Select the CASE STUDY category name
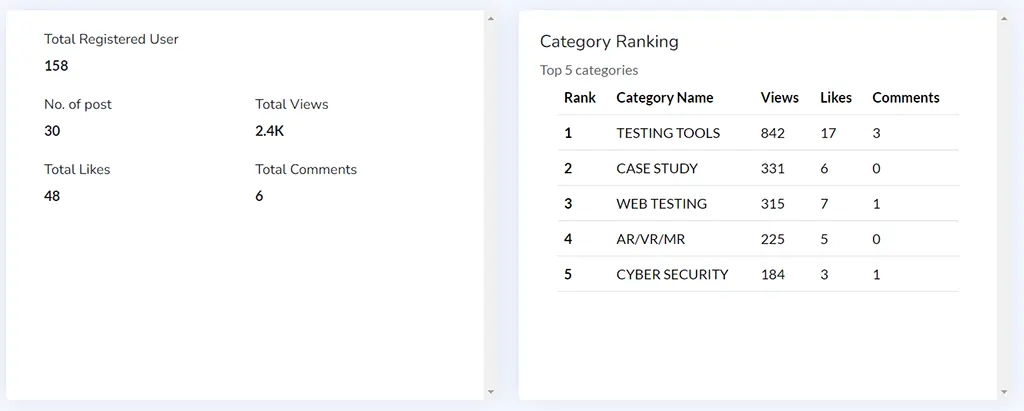This screenshot has height=411, width=1024. [x=657, y=168]
